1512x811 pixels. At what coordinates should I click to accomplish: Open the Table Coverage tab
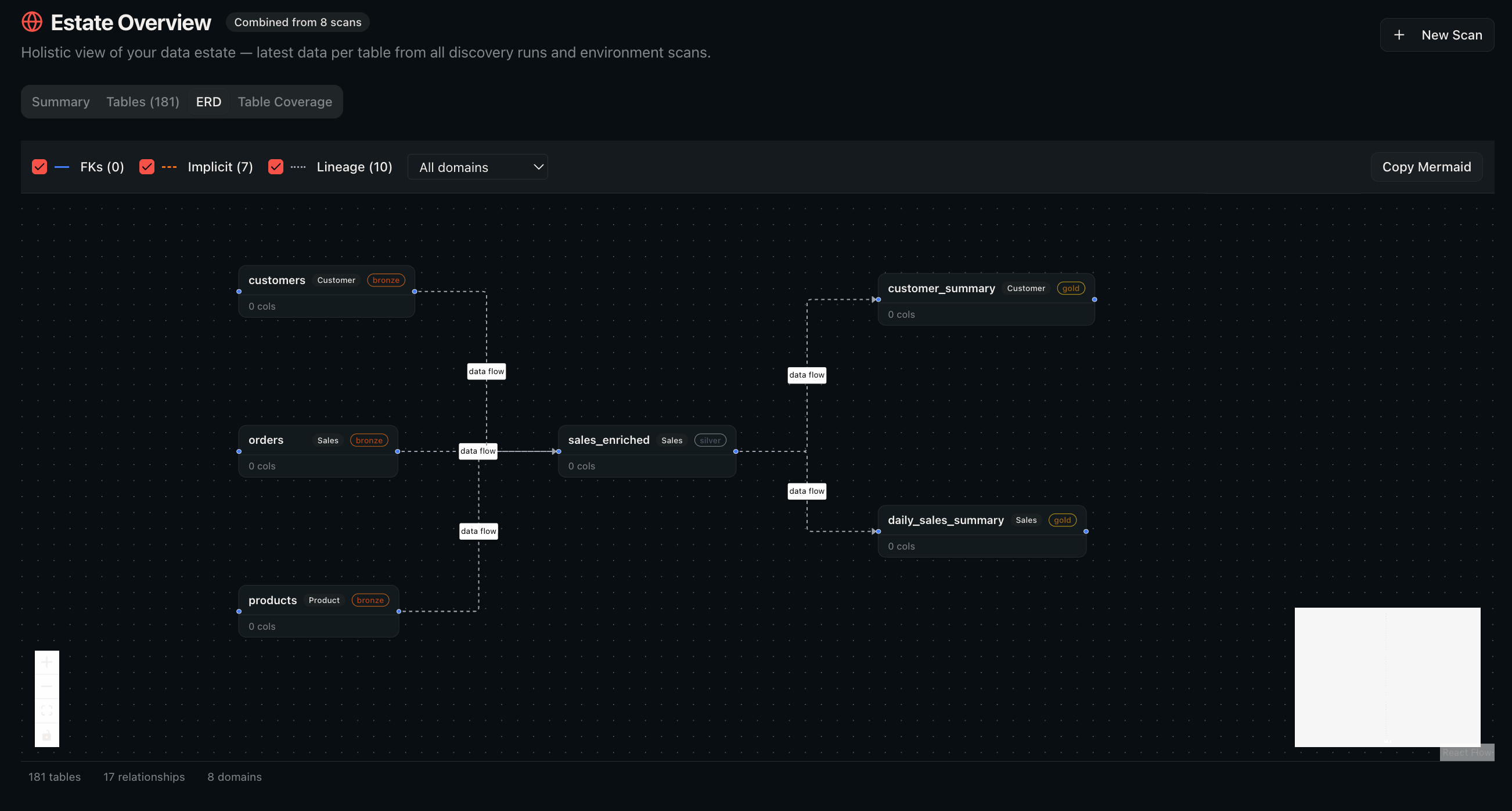pyautogui.click(x=285, y=102)
